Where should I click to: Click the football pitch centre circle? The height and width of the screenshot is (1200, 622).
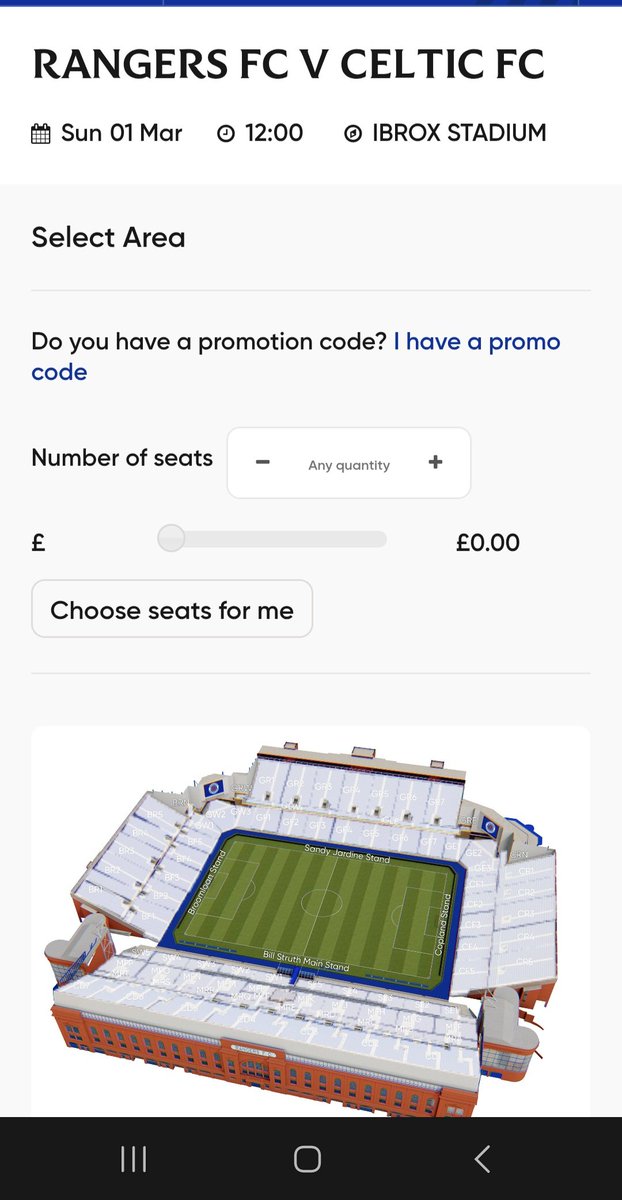[321, 902]
